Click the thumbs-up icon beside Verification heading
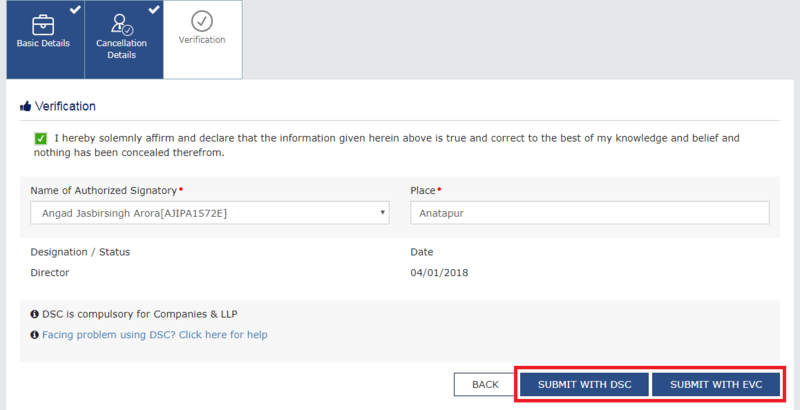Viewport: 800px width, 410px height. point(26,106)
